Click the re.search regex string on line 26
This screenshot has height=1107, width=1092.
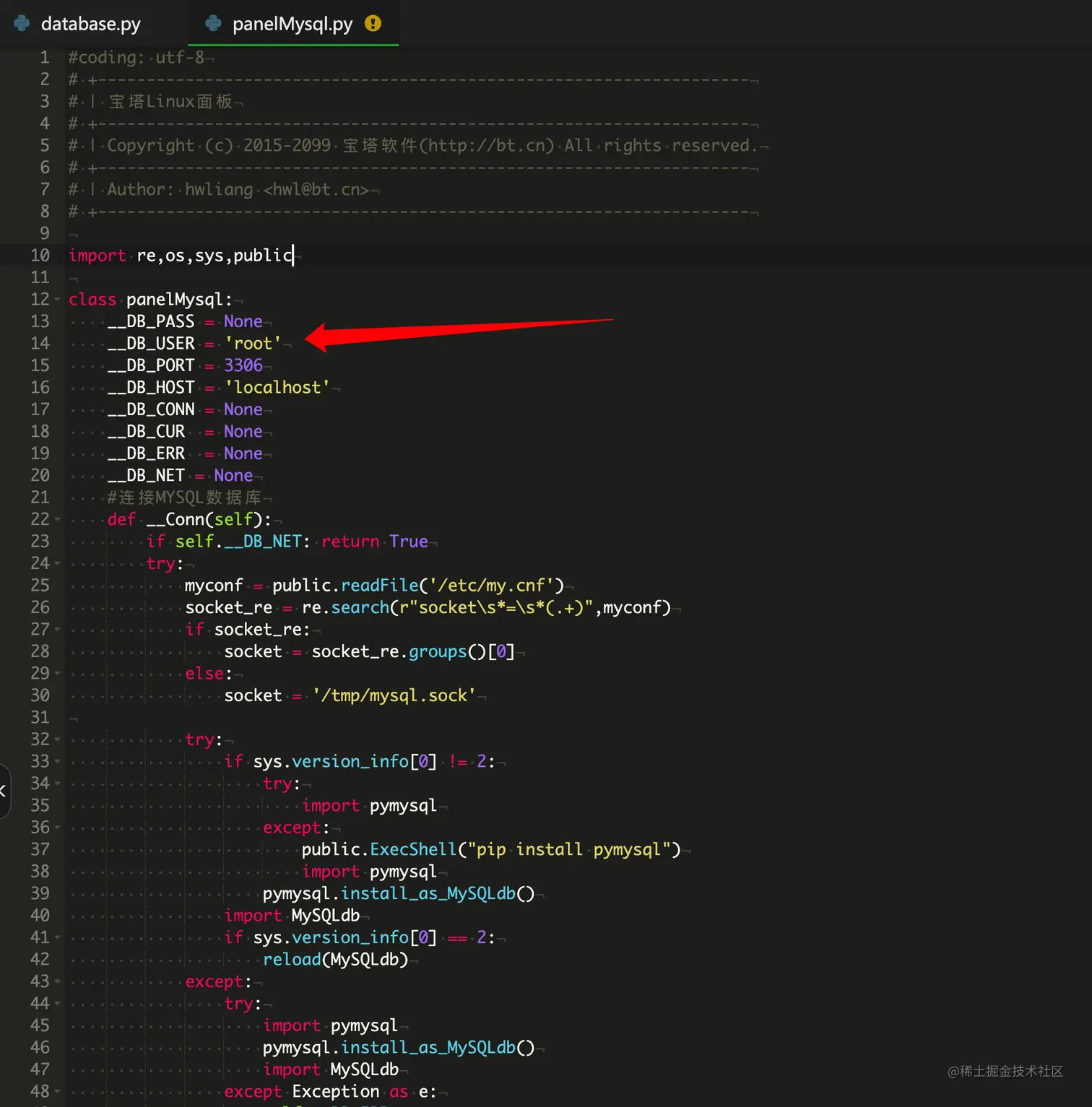(496, 607)
